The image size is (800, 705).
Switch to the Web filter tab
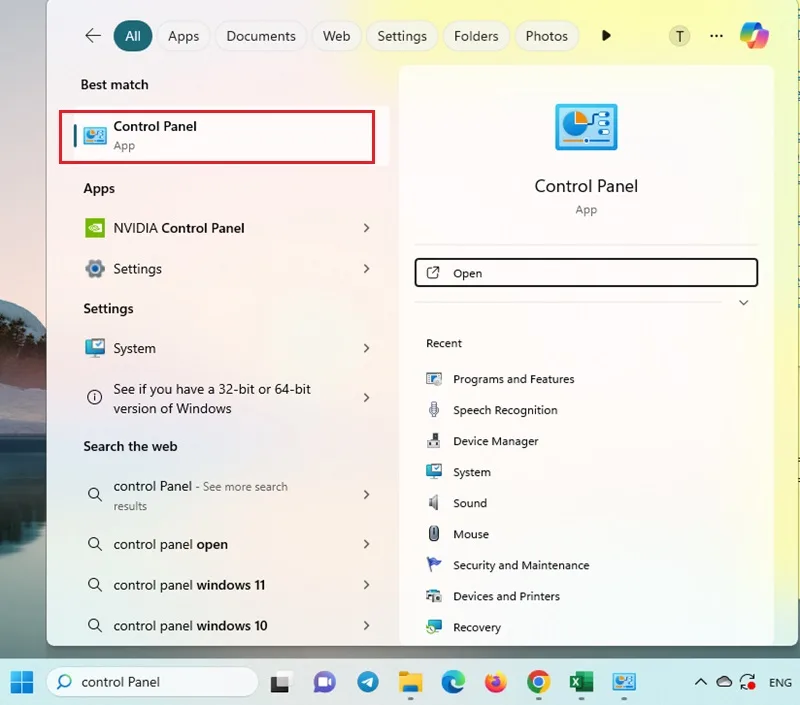tap(336, 36)
